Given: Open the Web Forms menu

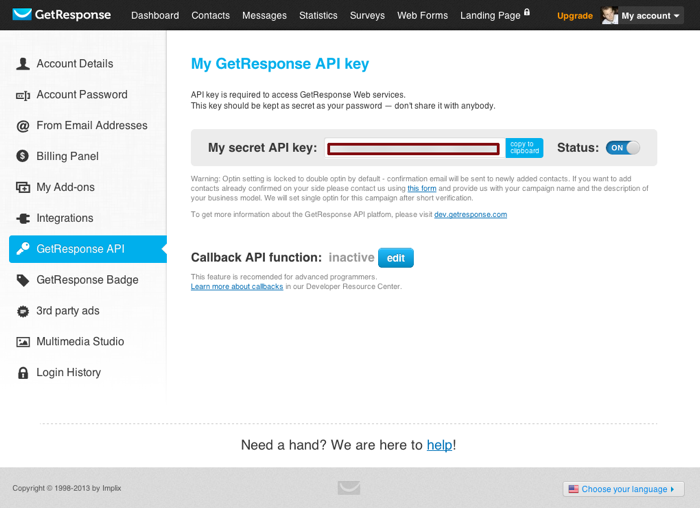Looking at the screenshot, I should [x=422, y=16].
